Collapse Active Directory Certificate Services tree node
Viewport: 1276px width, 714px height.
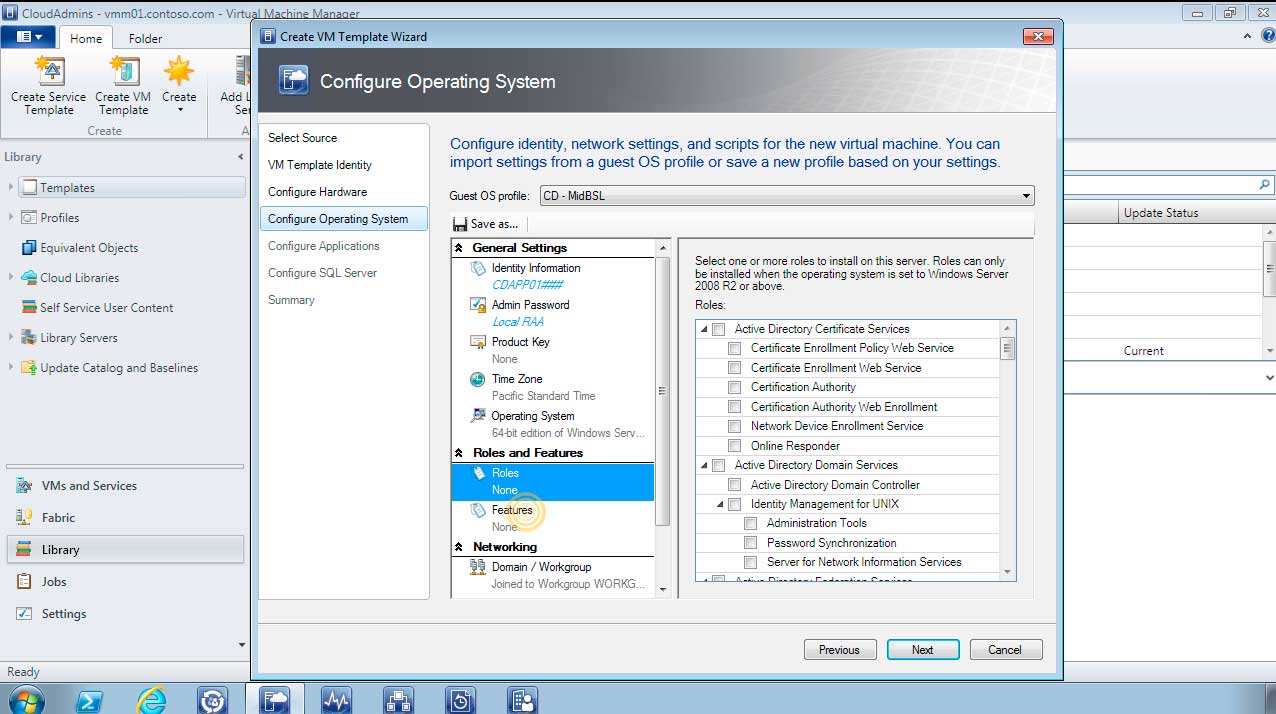[x=704, y=329]
